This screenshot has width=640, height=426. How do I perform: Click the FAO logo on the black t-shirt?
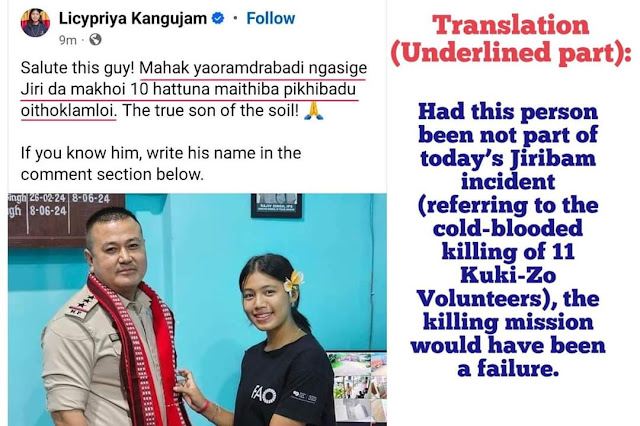click(x=264, y=395)
